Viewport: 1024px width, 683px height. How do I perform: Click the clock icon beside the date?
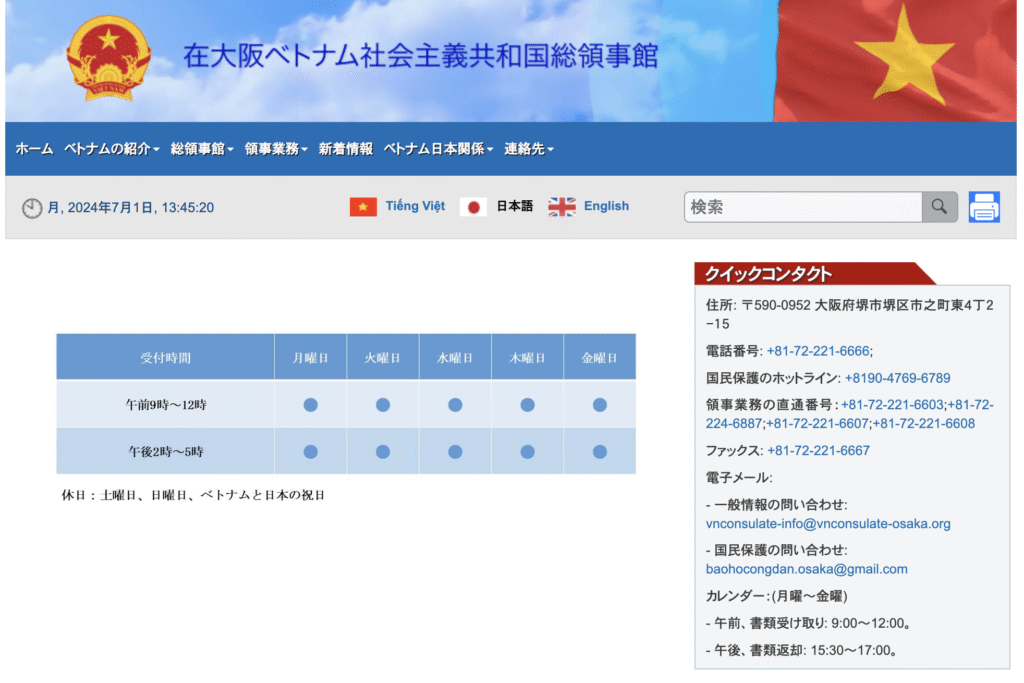click(x=32, y=208)
